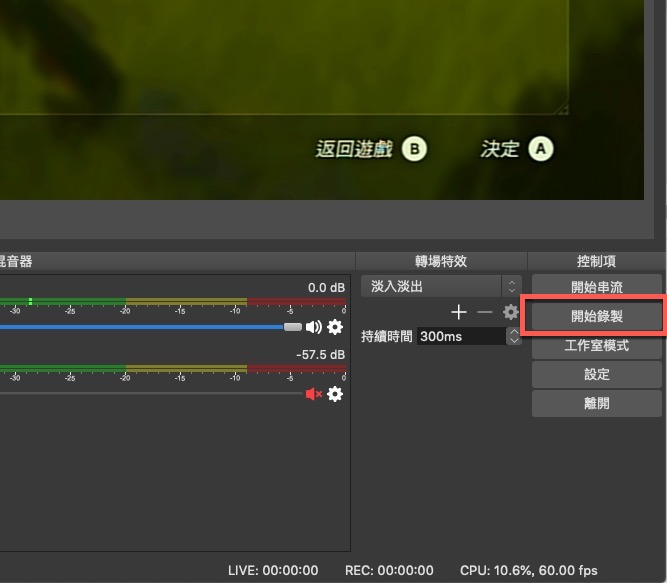This screenshot has height=583, width=667.
Task: Open transition properties gear icon
Action: (510, 312)
